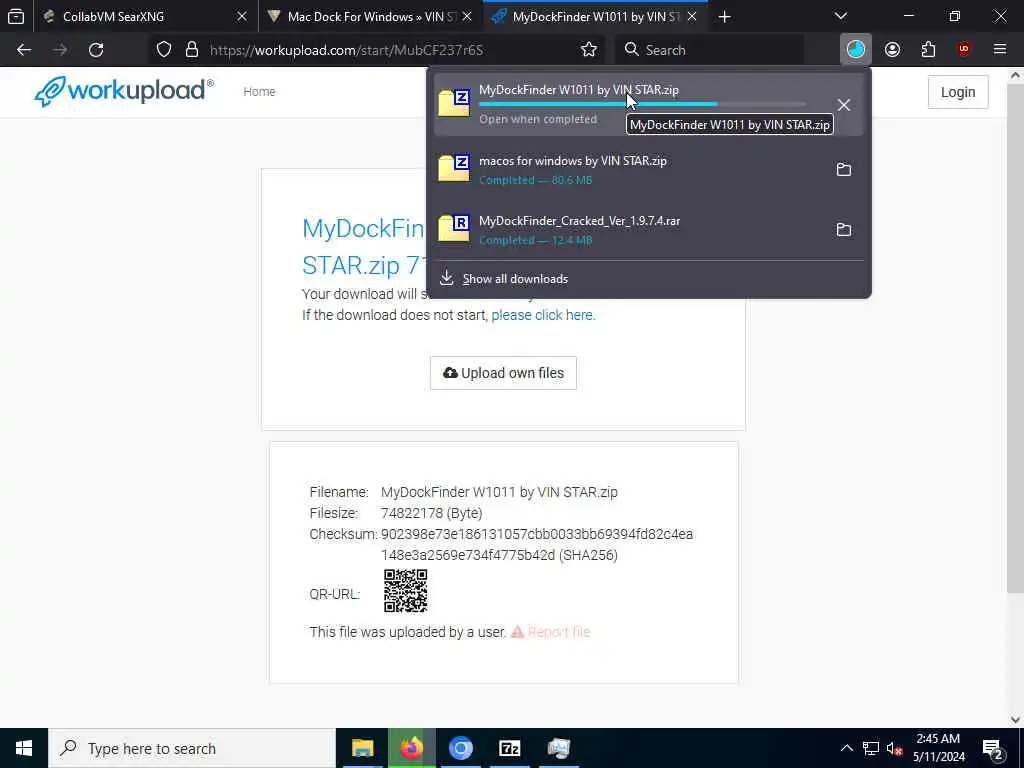Viewport: 1024px width, 768px height.
Task: Show macos for windows zip in folder
Action: pyautogui.click(x=844, y=170)
